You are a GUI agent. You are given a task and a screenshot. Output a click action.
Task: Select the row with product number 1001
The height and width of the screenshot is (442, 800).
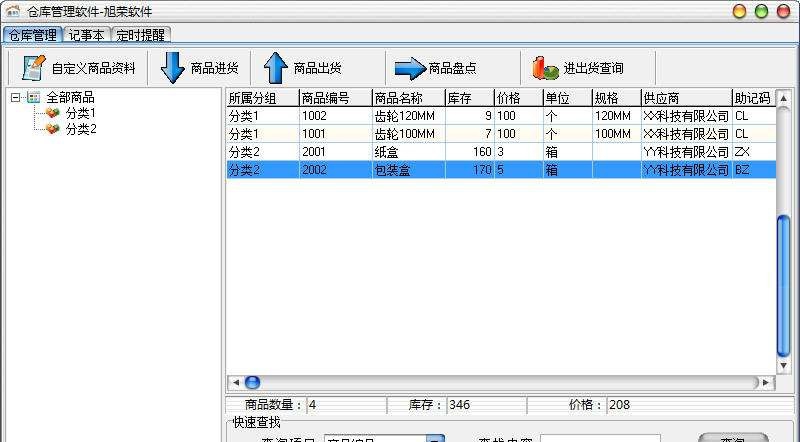501,134
